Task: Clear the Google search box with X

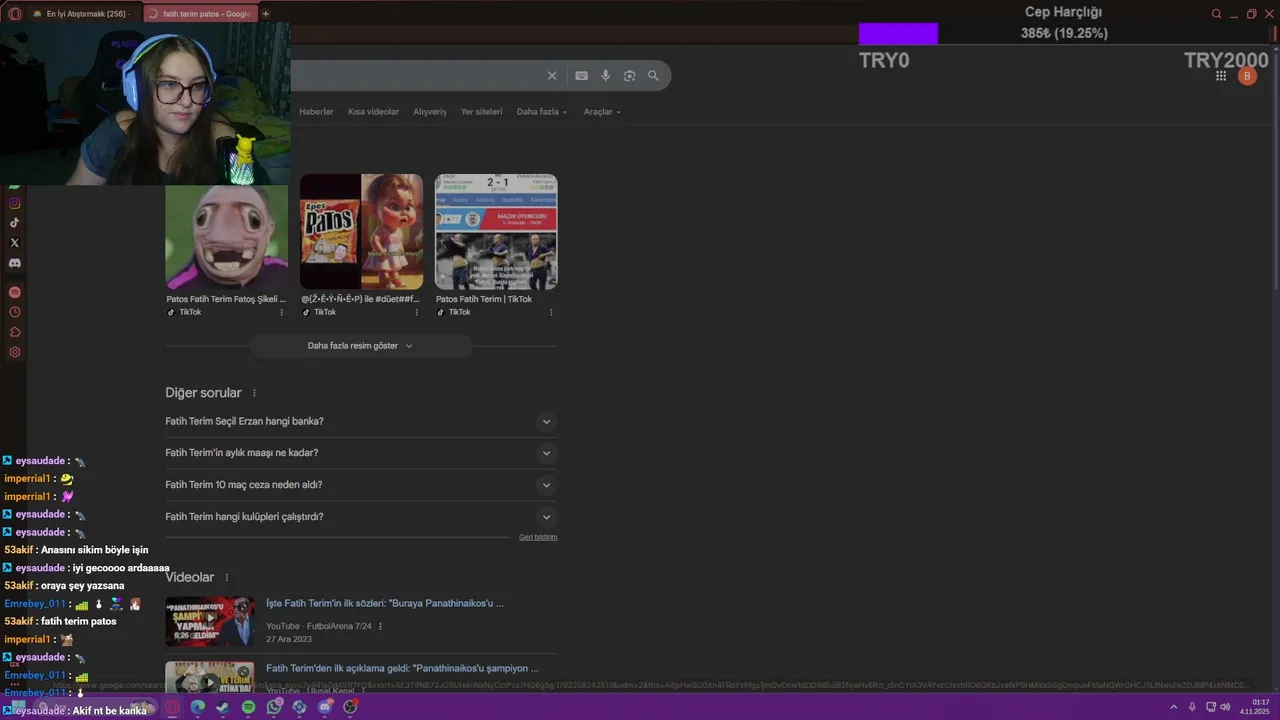Action: [x=551, y=76]
